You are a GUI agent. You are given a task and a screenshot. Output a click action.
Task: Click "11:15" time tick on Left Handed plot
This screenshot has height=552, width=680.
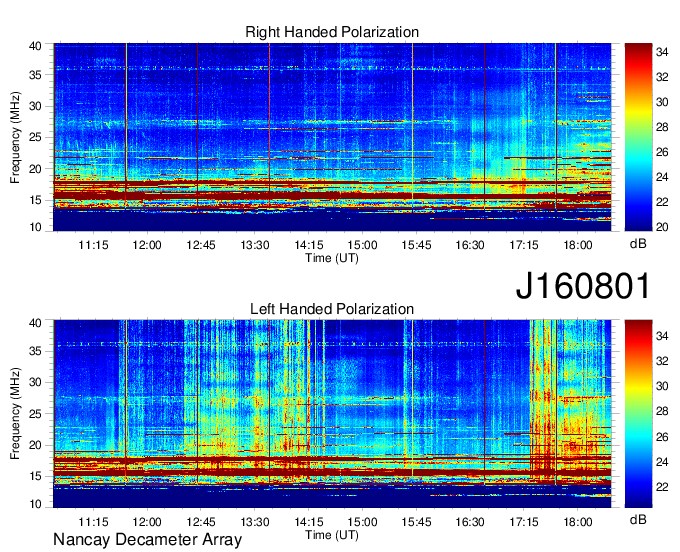point(93,522)
